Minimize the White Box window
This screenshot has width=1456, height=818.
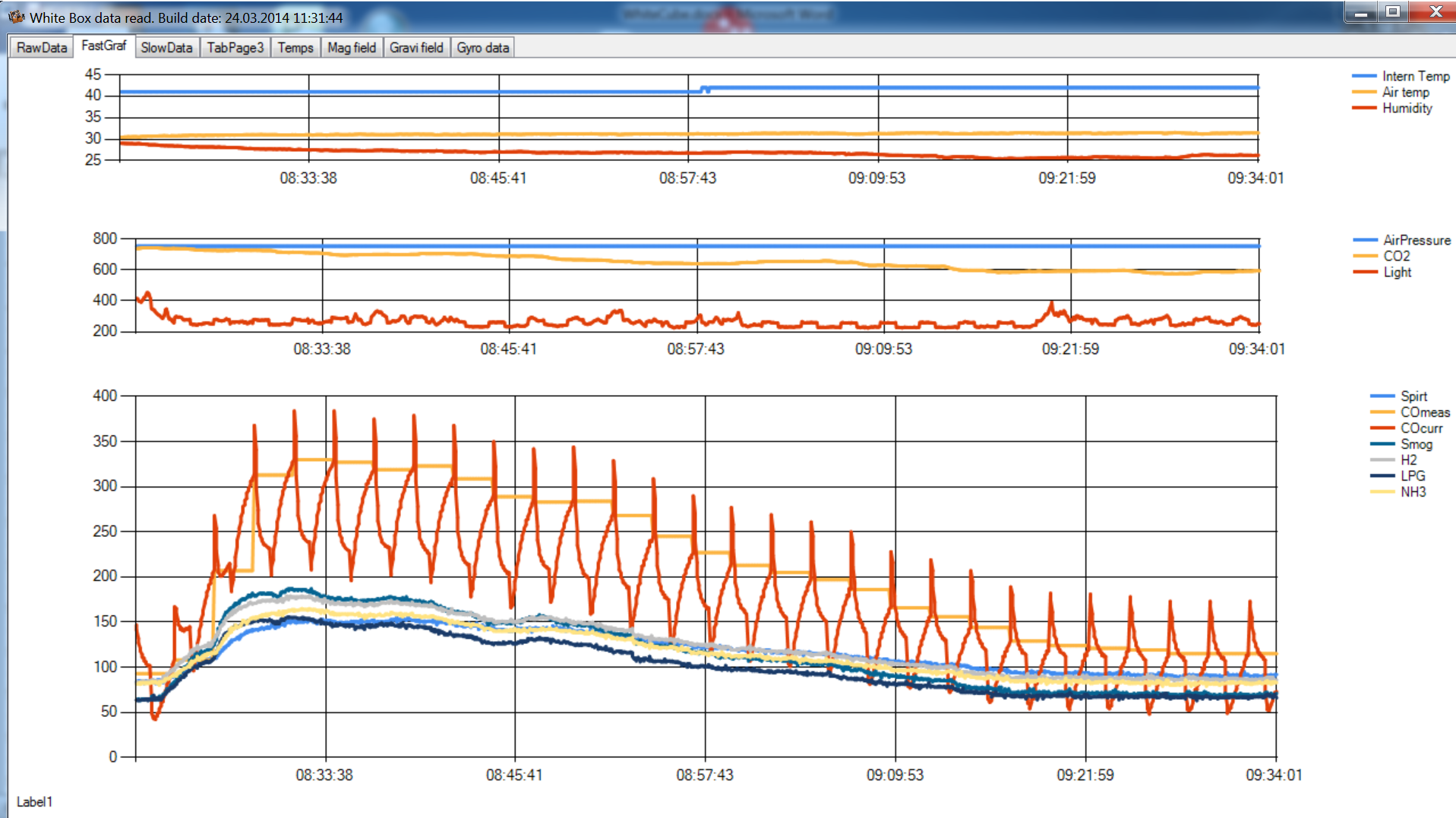(1361, 12)
